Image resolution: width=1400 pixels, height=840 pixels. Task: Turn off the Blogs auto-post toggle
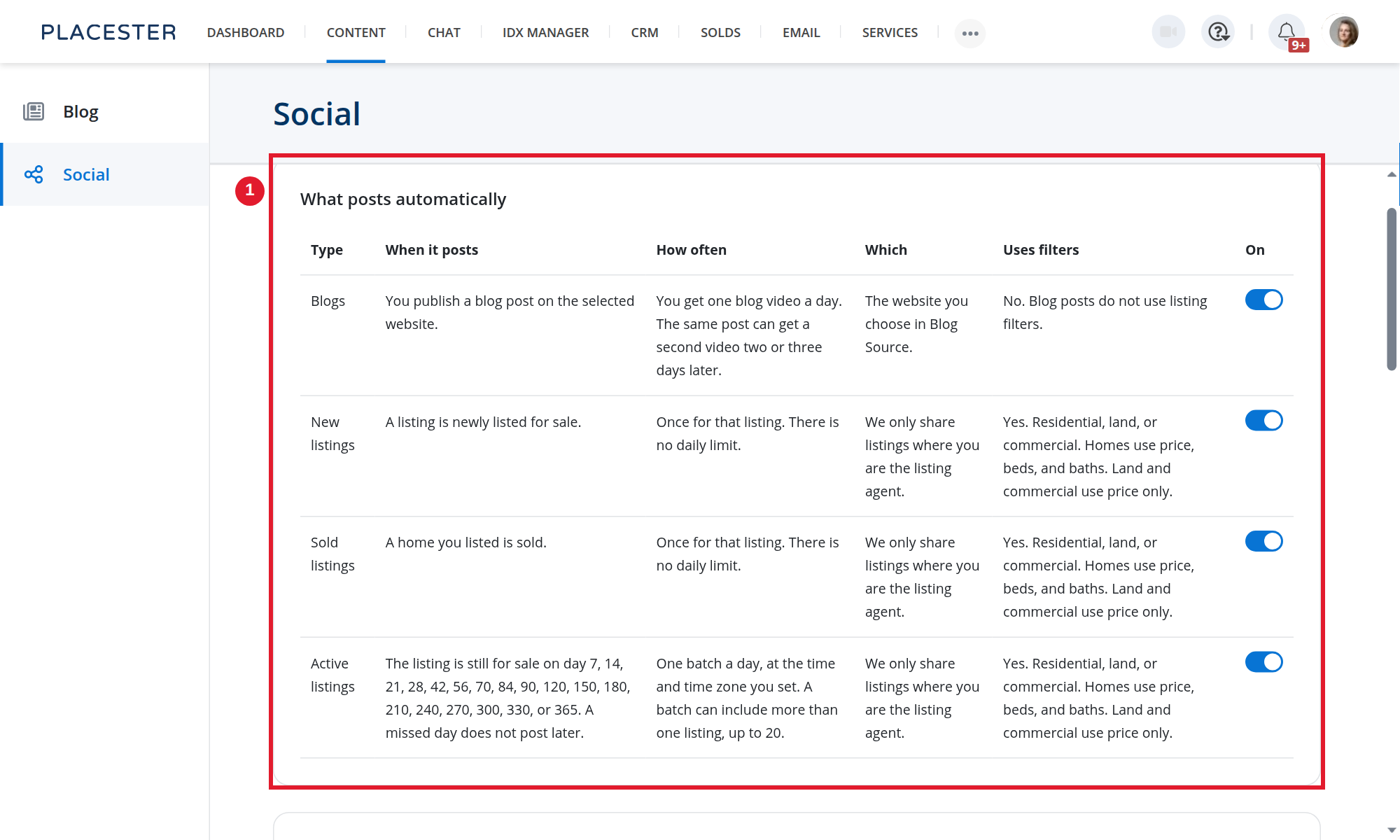1263,300
